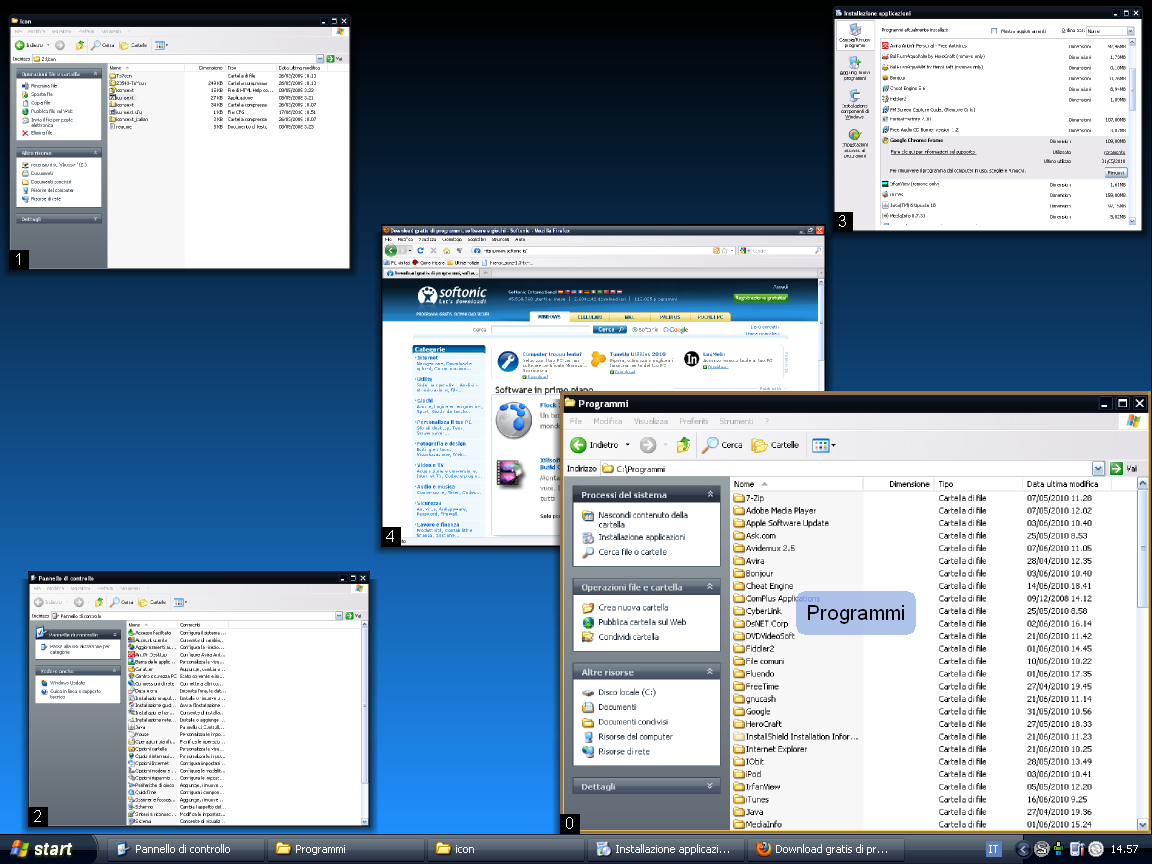Screen dimensions: 1152x864
Task: Select the Avira folder
Action: [x=749, y=561]
